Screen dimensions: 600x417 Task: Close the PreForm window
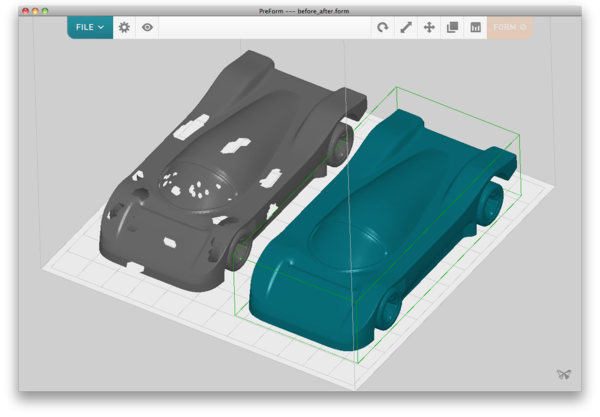click(x=25, y=11)
